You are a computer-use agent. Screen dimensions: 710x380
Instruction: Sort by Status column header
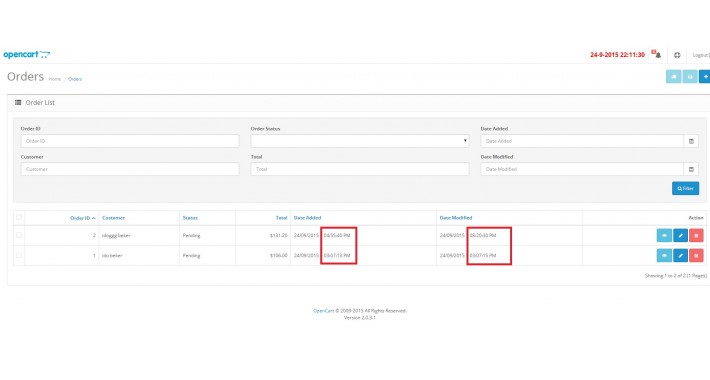point(190,218)
